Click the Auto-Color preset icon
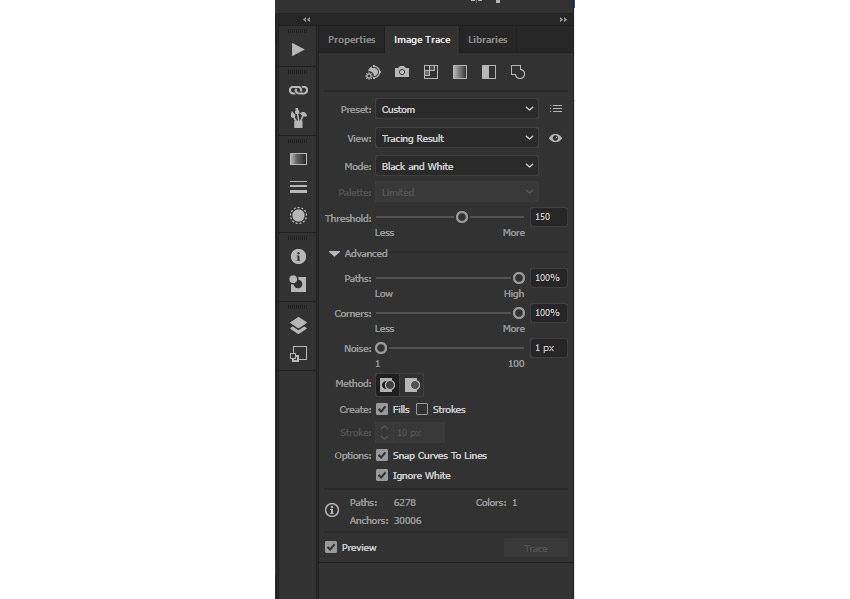 tap(373, 72)
